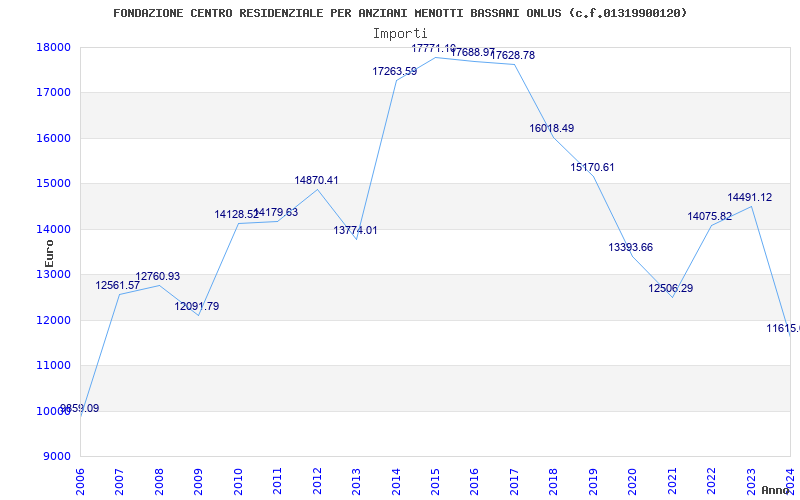Click x-axis year 2007
800x500 pixels.
(119, 482)
